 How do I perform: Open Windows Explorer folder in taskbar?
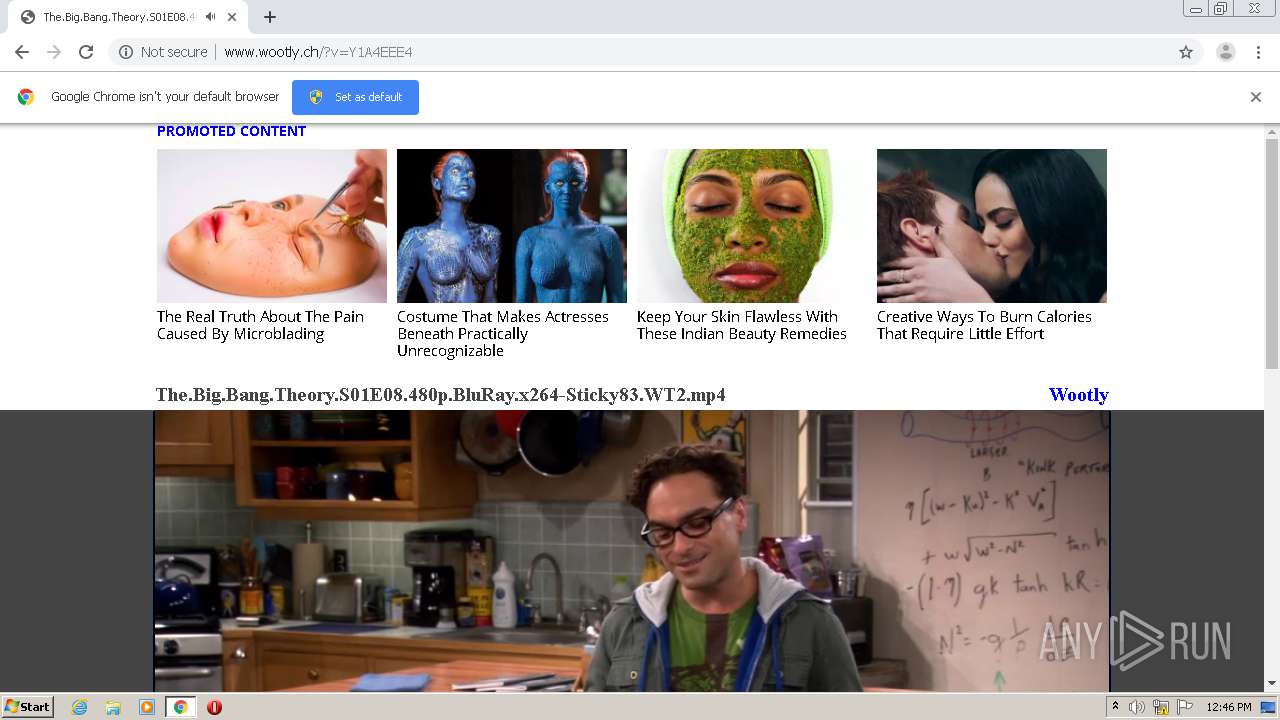[113, 707]
